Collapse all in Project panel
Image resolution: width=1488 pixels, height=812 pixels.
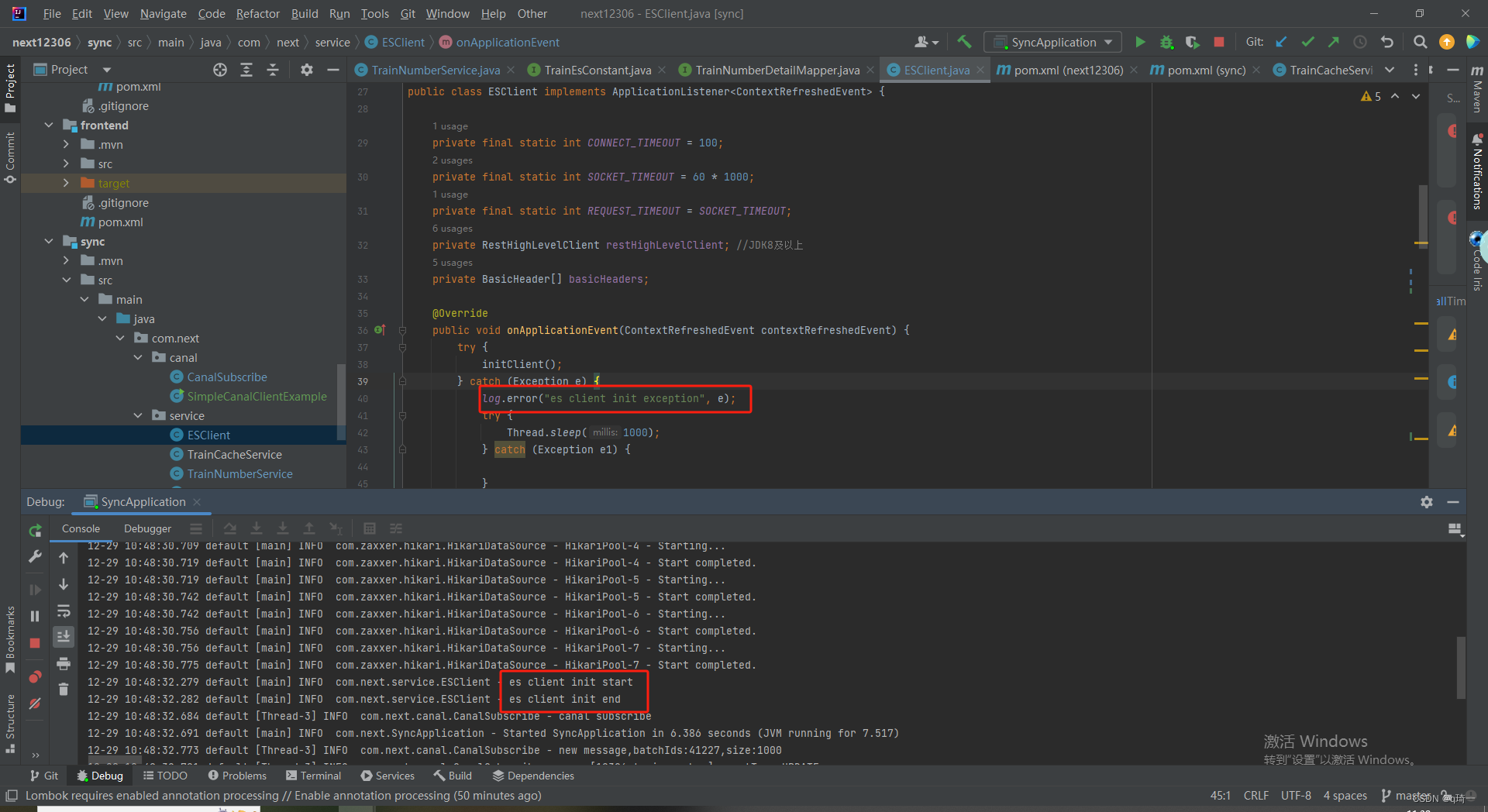point(273,70)
